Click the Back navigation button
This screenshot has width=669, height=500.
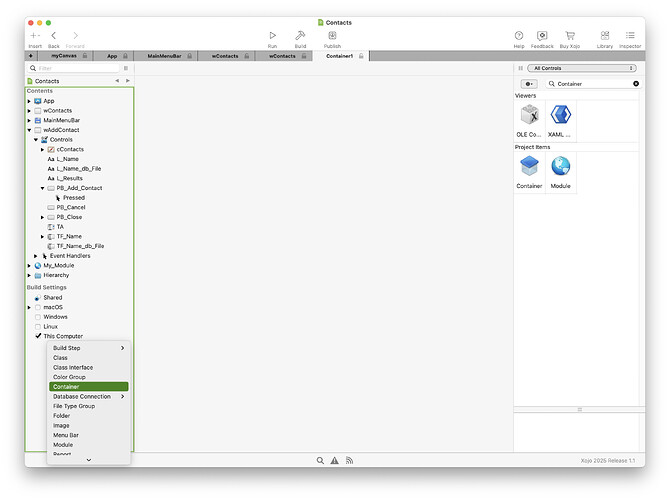click(x=54, y=35)
